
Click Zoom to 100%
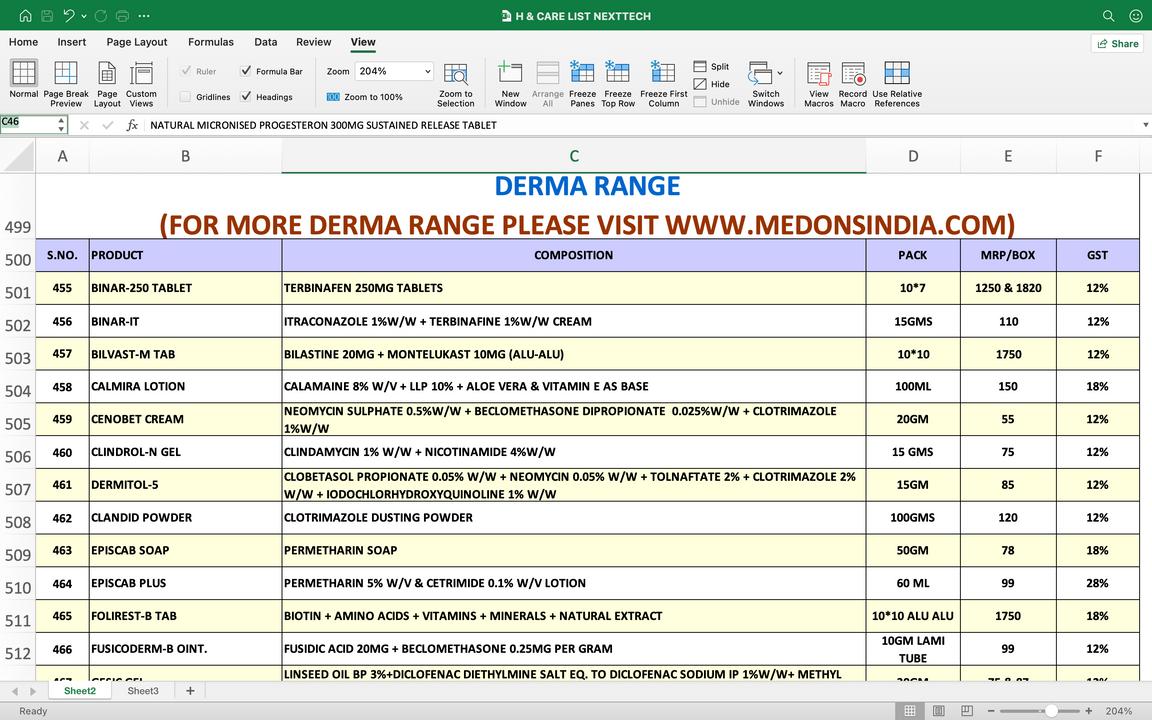click(364, 97)
